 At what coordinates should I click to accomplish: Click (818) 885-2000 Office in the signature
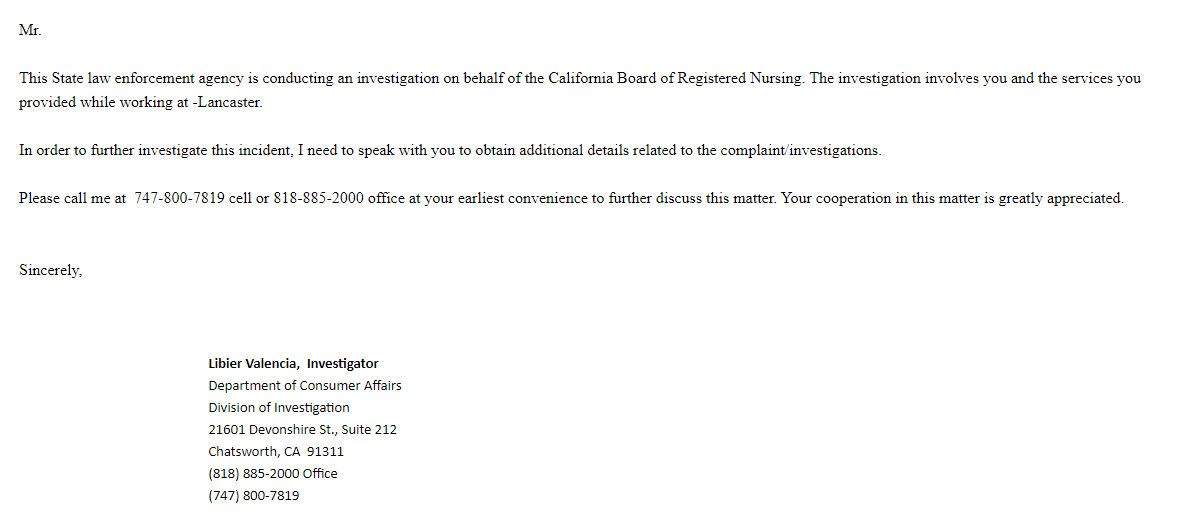click(272, 474)
